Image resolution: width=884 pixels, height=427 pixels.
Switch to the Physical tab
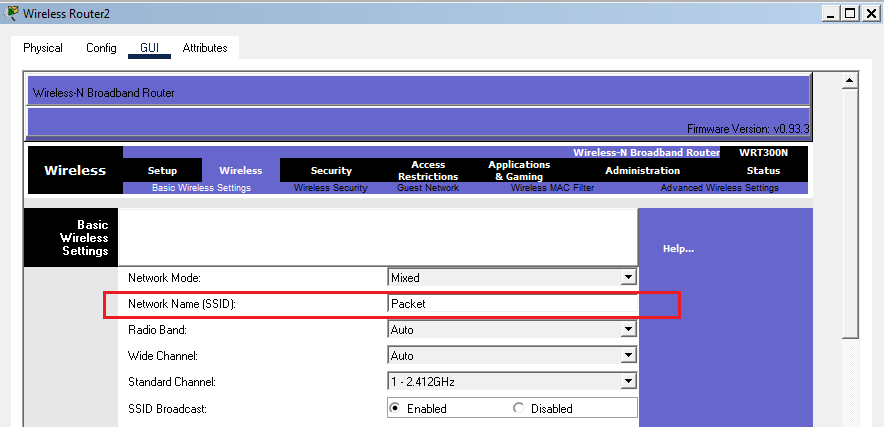pyautogui.click(x=43, y=48)
